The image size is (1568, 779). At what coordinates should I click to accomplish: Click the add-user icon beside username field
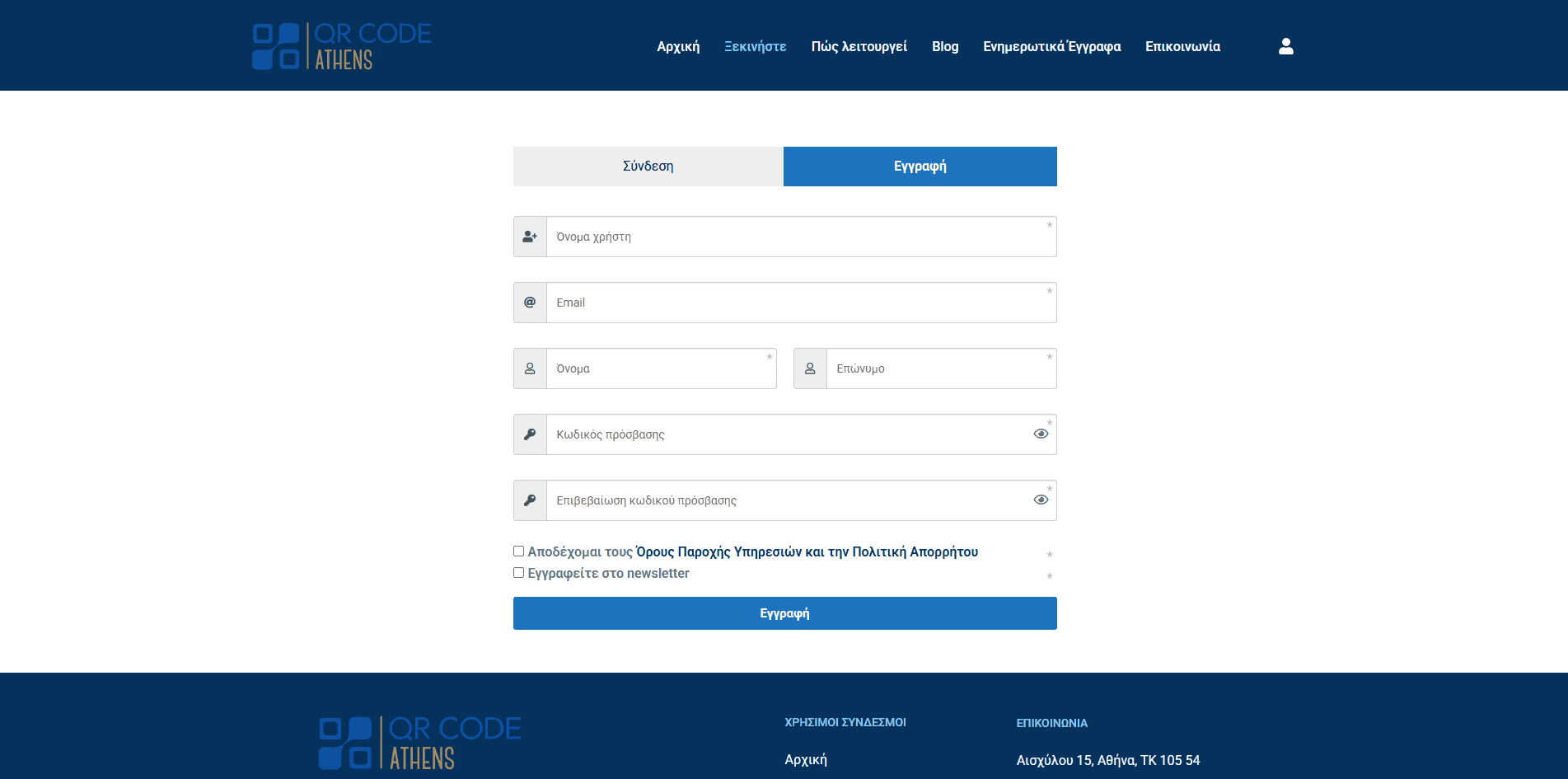click(530, 237)
